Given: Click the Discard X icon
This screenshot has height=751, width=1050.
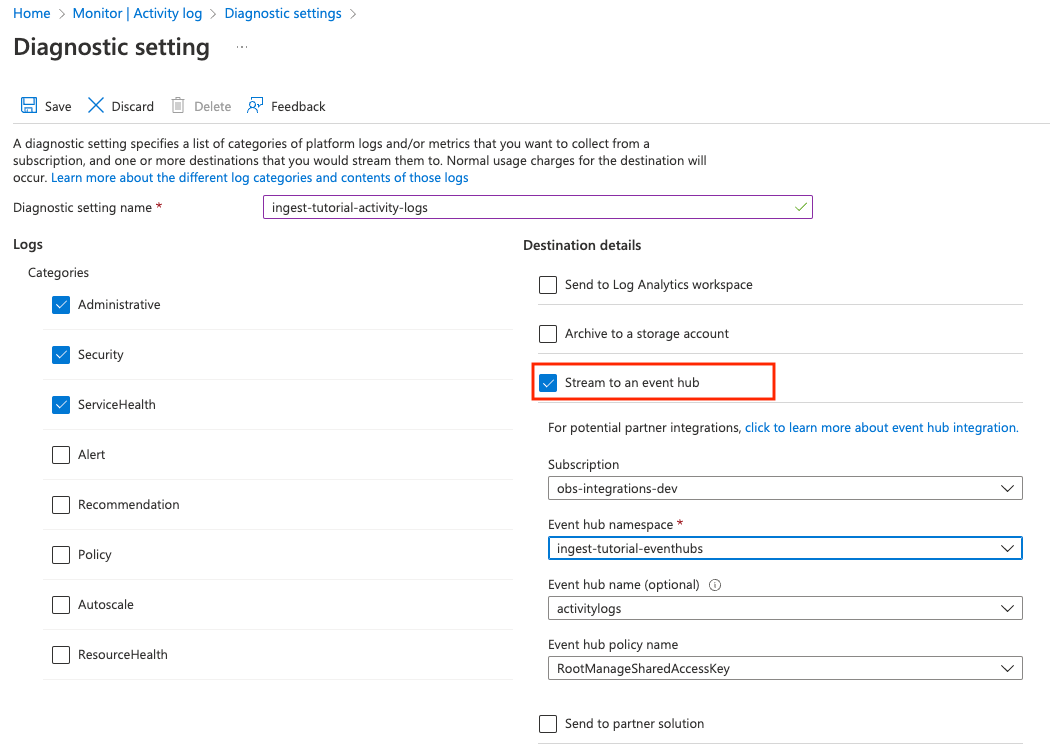Looking at the screenshot, I should 96,106.
